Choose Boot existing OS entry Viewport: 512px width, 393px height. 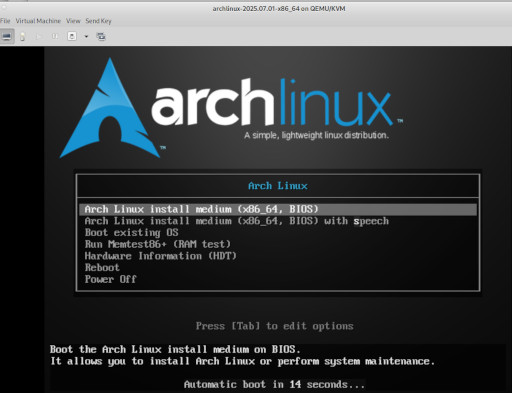coord(131,233)
